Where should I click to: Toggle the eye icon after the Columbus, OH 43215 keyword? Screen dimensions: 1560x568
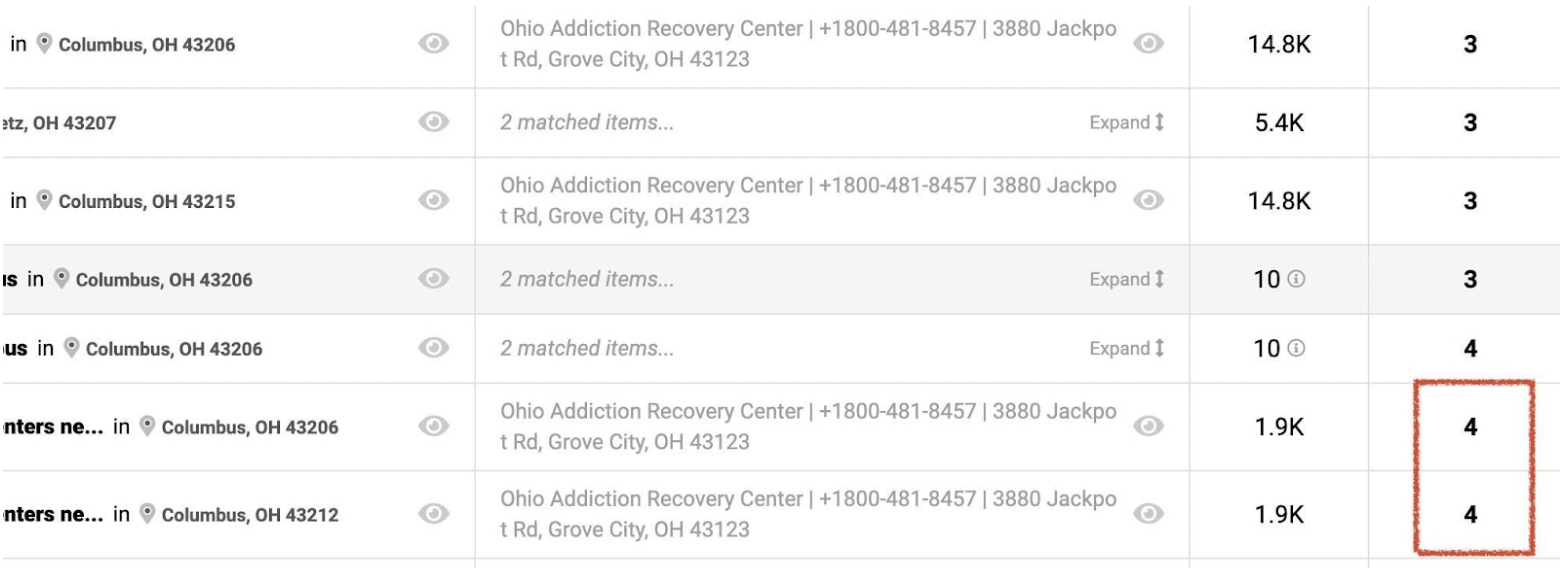[x=431, y=201]
